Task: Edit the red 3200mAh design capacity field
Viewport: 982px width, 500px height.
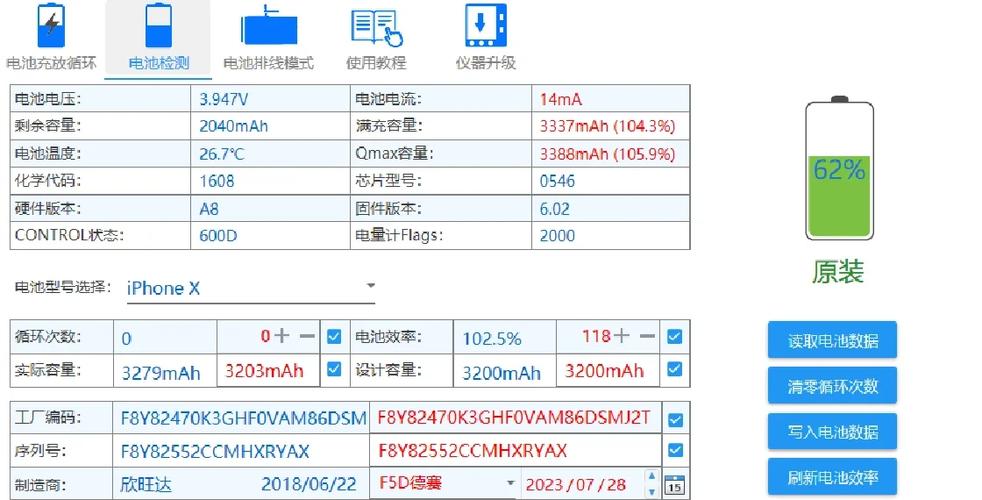Action: tap(607, 370)
